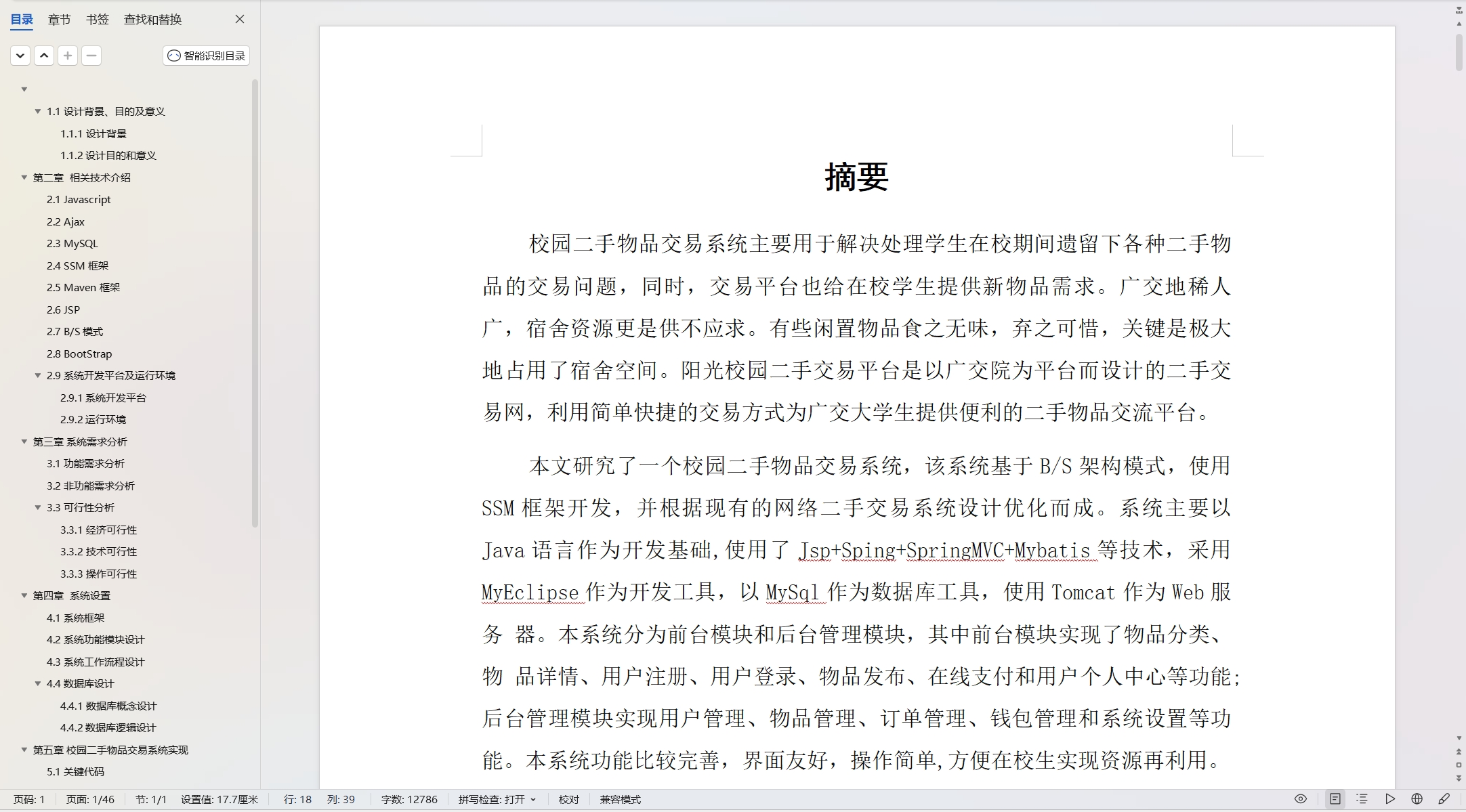Go to heading 2.9.1 系统开发平台
This screenshot has width=1466, height=812.
point(103,398)
